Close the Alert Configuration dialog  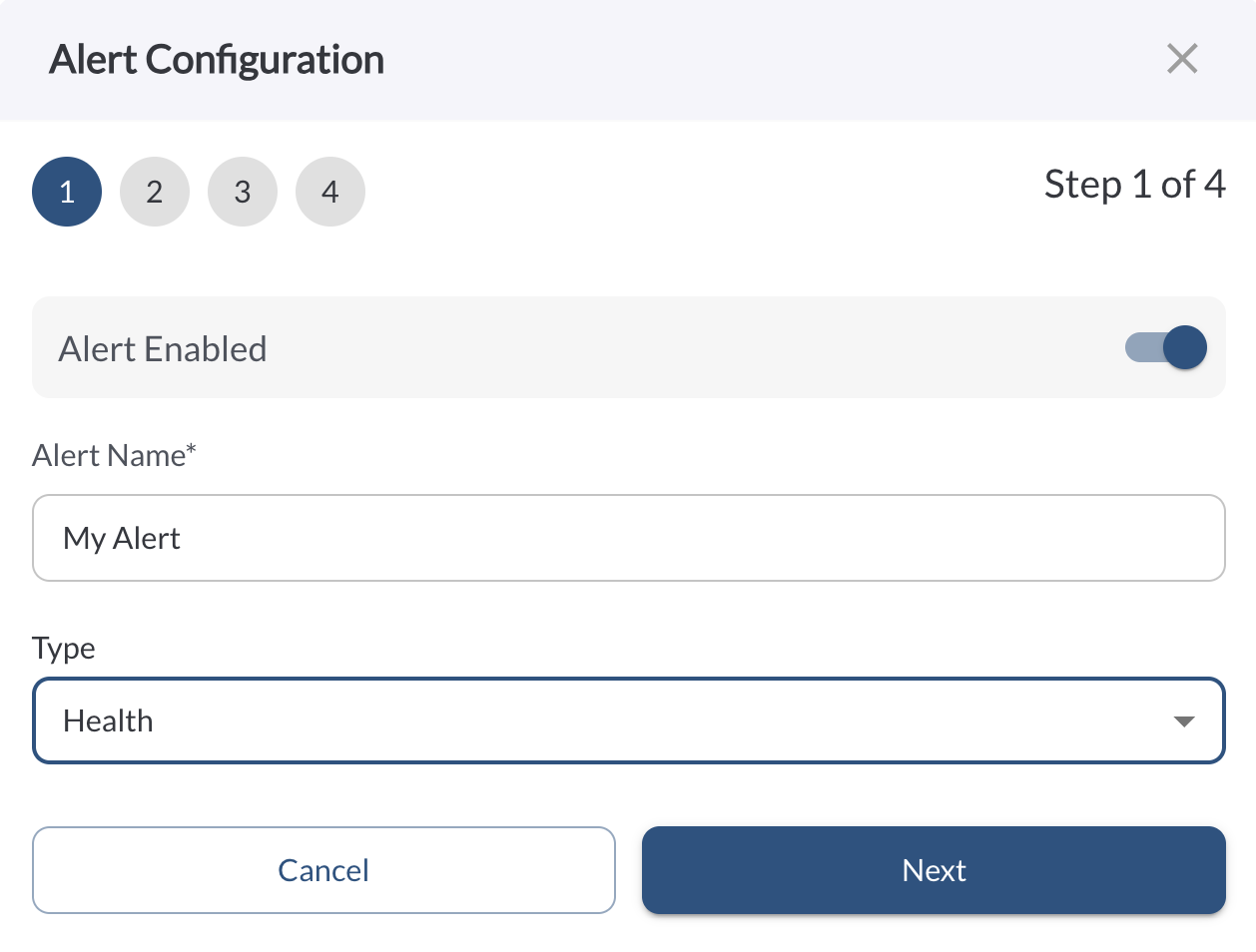(x=1182, y=59)
